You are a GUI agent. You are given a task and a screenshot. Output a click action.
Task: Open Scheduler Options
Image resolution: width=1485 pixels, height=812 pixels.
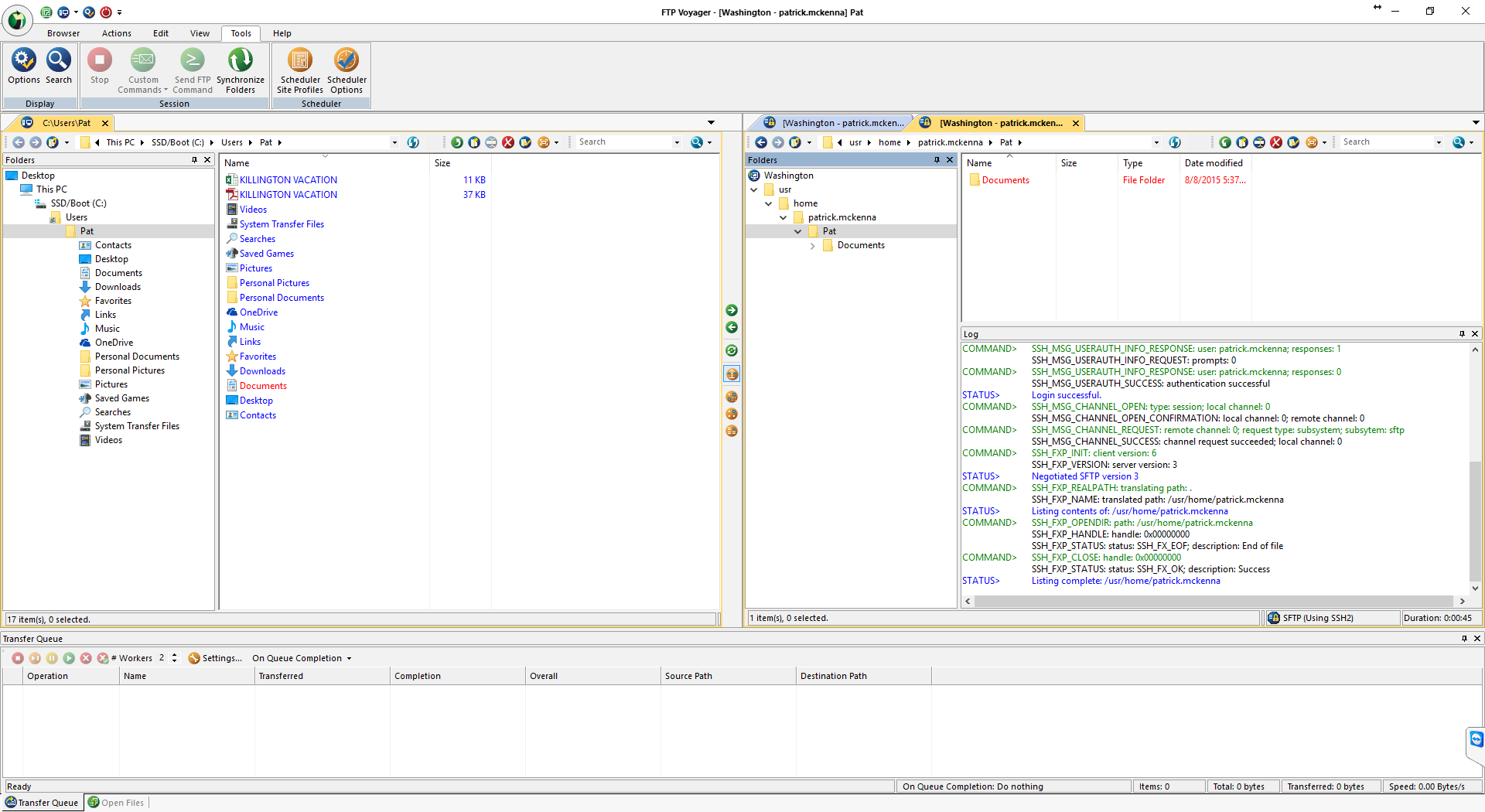[x=346, y=70]
